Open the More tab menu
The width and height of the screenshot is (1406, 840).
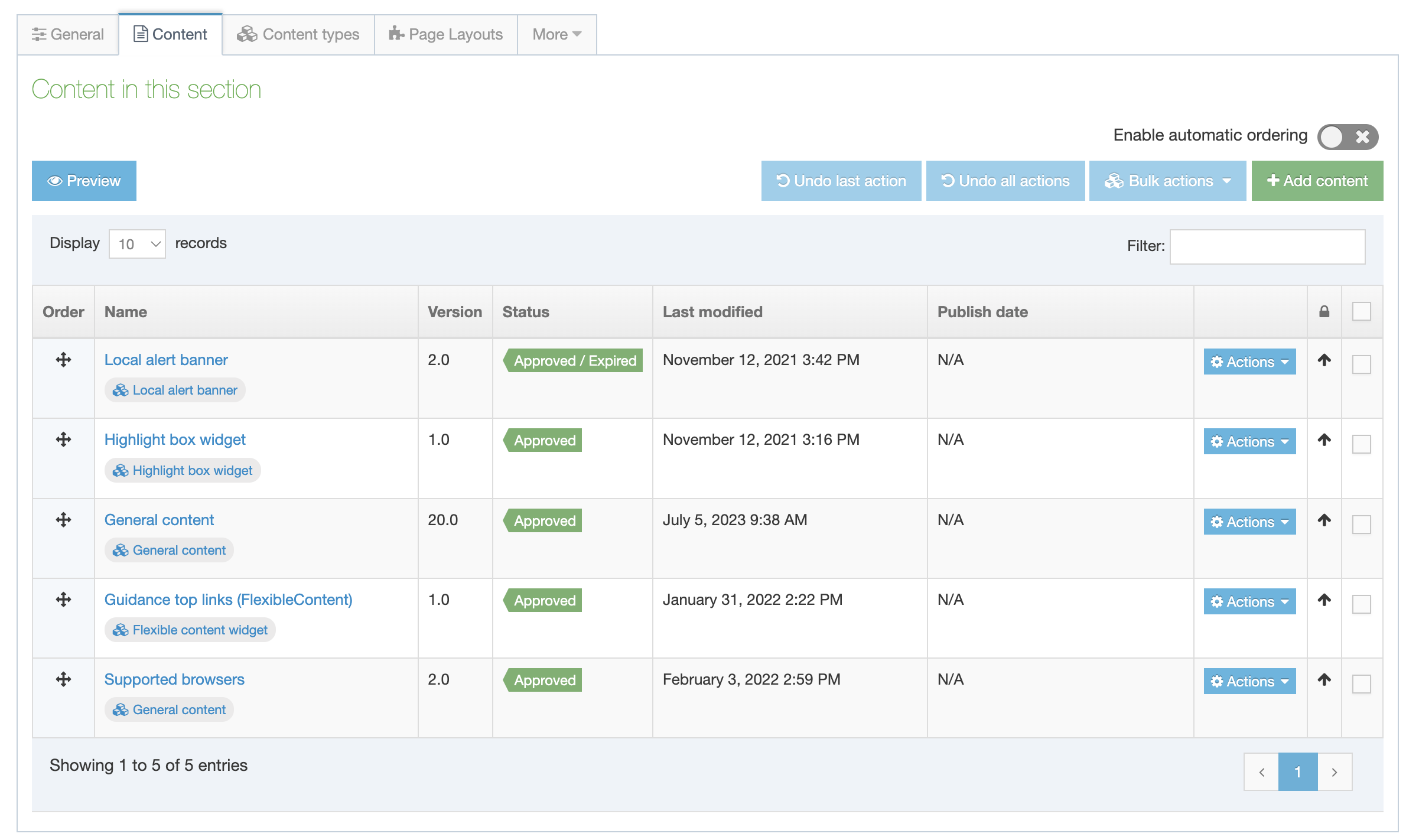coord(556,34)
